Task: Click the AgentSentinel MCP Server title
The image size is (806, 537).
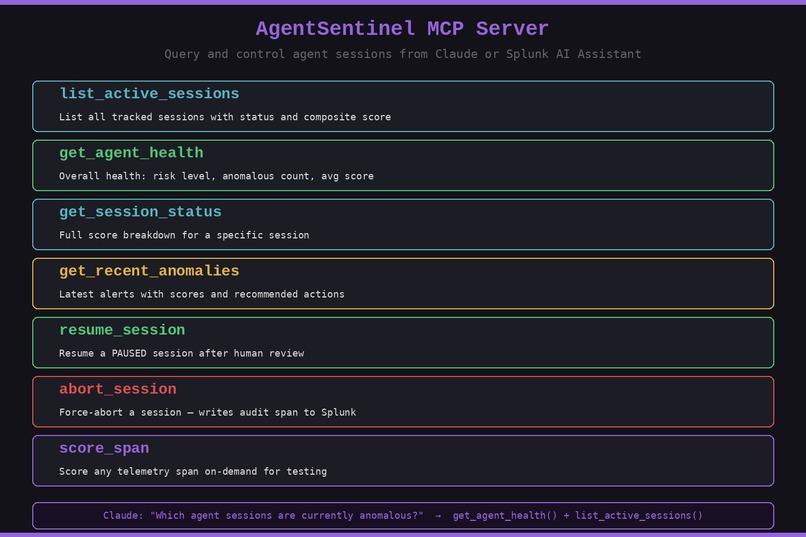Action: point(402,29)
